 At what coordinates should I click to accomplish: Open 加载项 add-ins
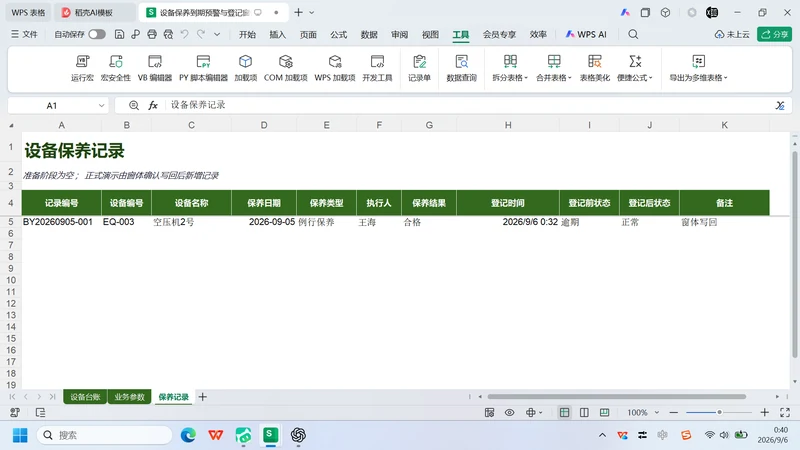245,68
